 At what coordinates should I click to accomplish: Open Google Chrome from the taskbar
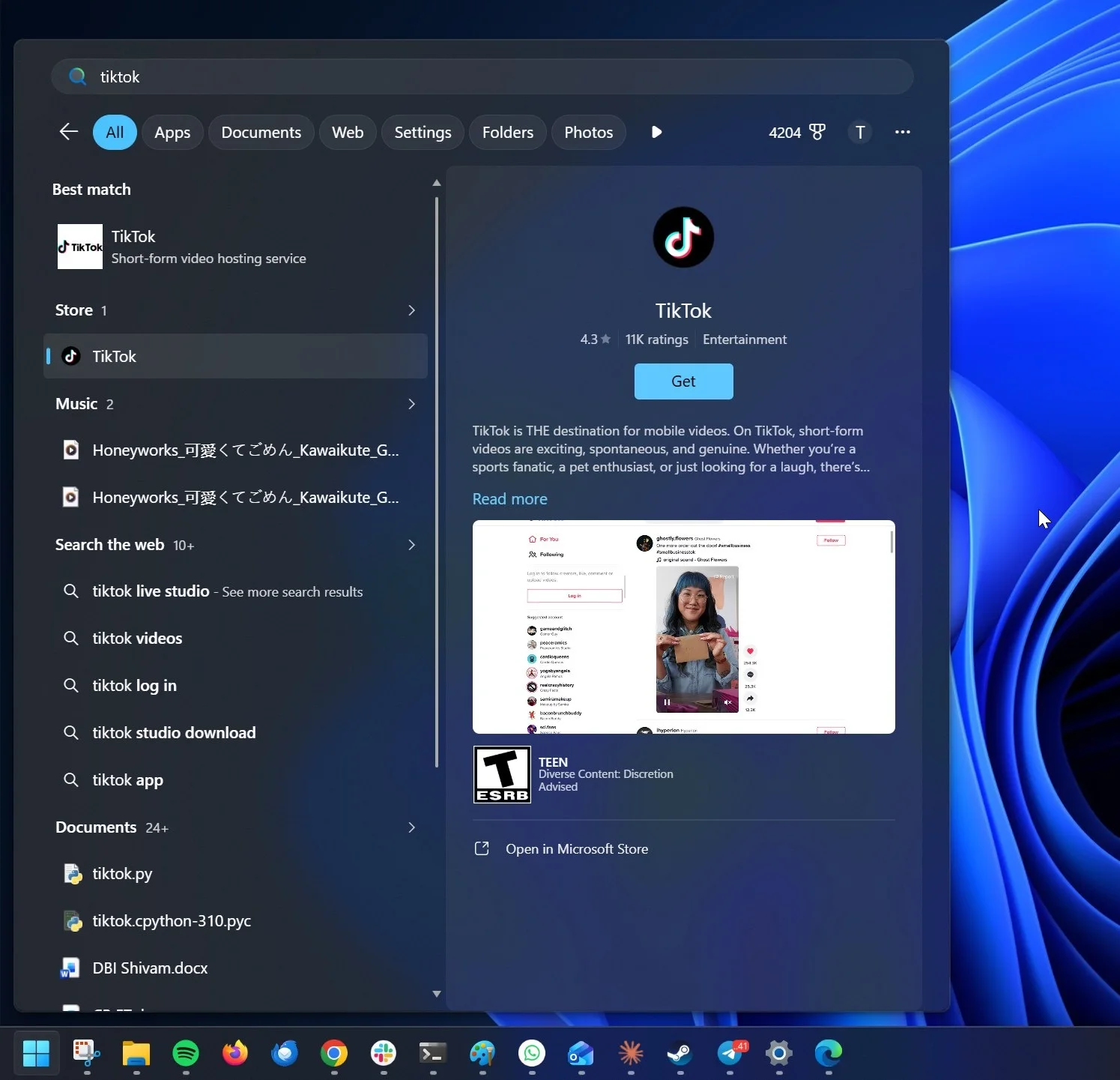334,1053
